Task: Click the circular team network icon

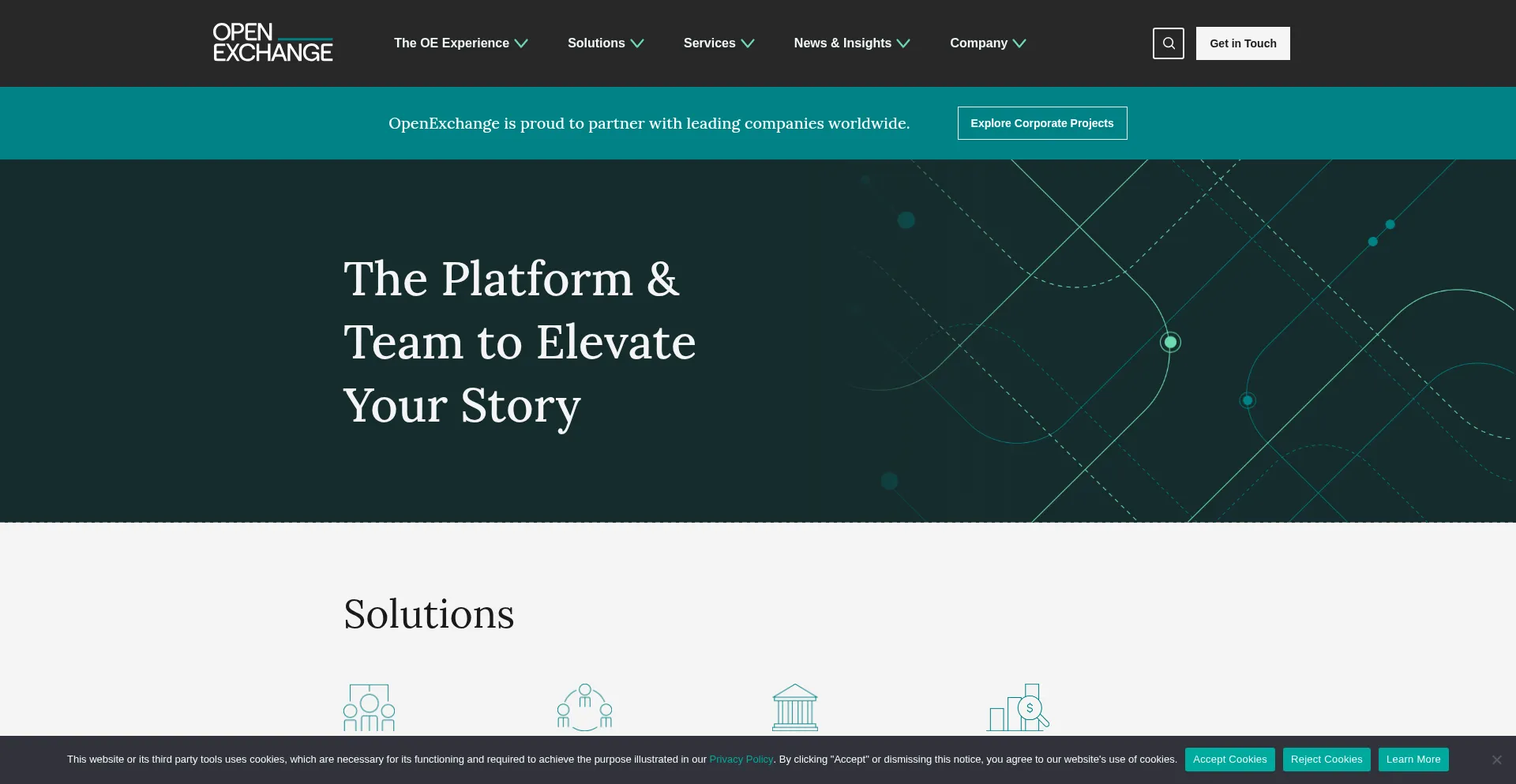Action: (x=584, y=707)
